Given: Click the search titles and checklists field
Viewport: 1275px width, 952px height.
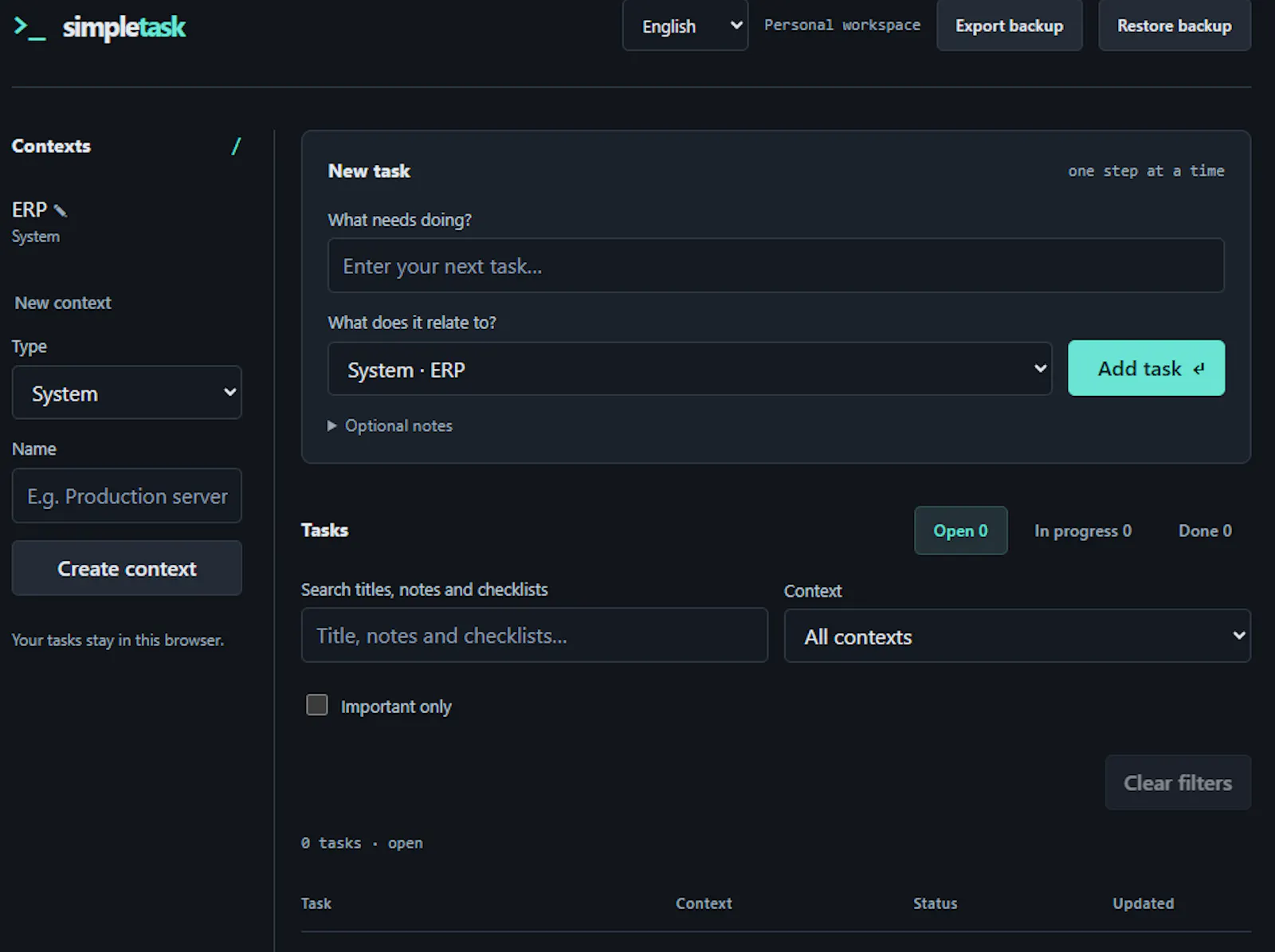Looking at the screenshot, I should coord(534,635).
